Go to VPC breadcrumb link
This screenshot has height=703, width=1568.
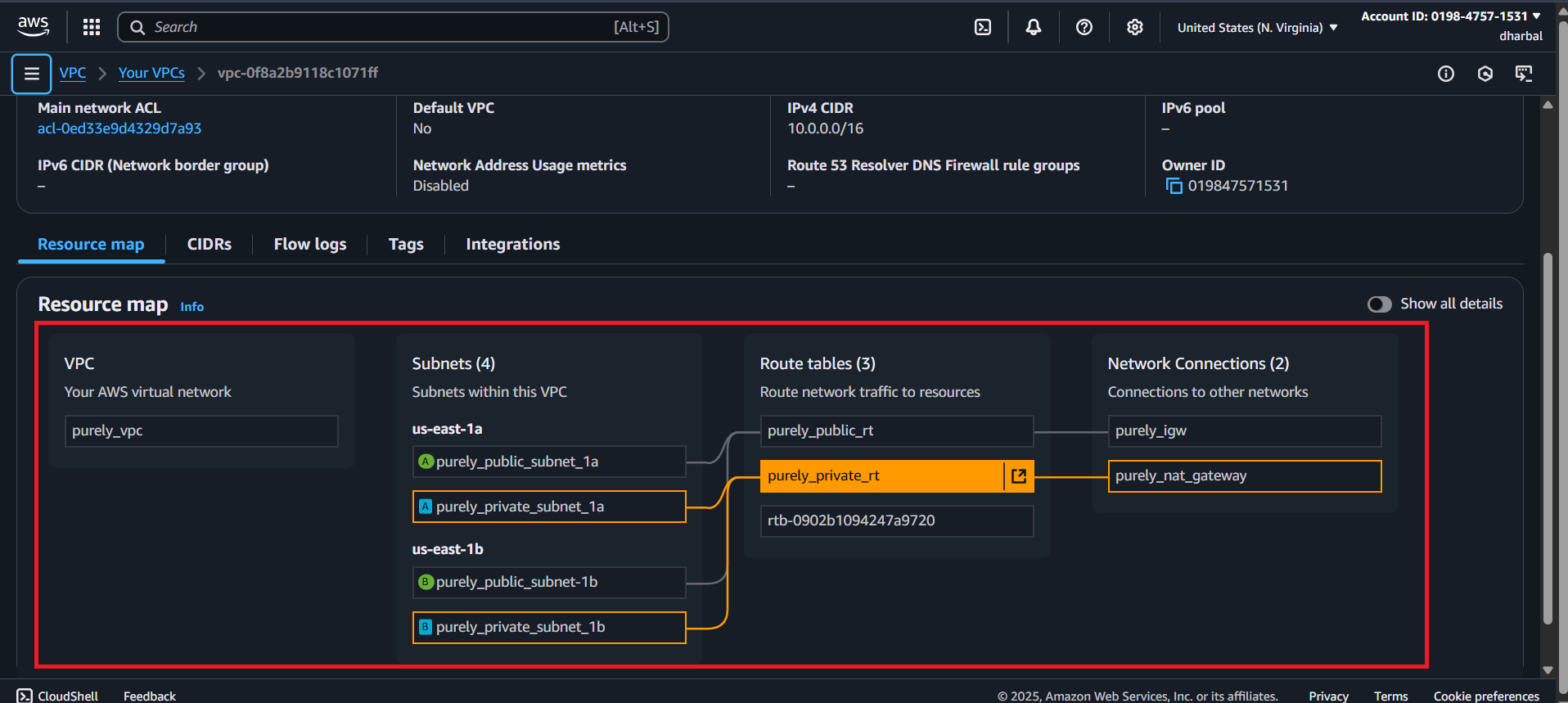pos(73,73)
